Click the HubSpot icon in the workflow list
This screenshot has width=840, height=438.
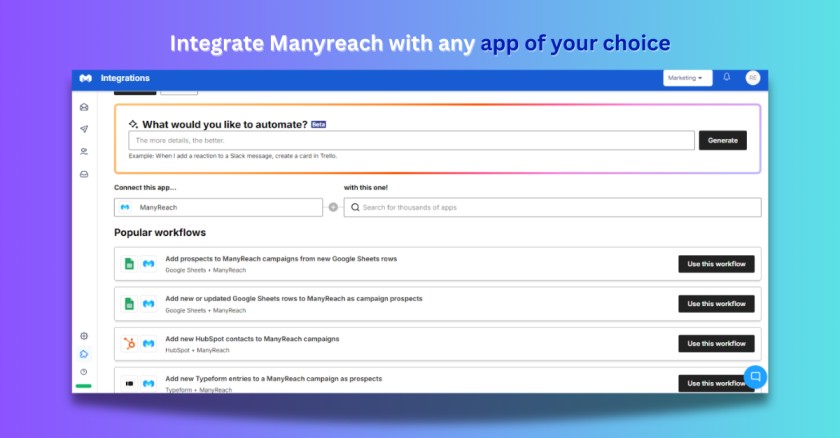click(x=129, y=343)
